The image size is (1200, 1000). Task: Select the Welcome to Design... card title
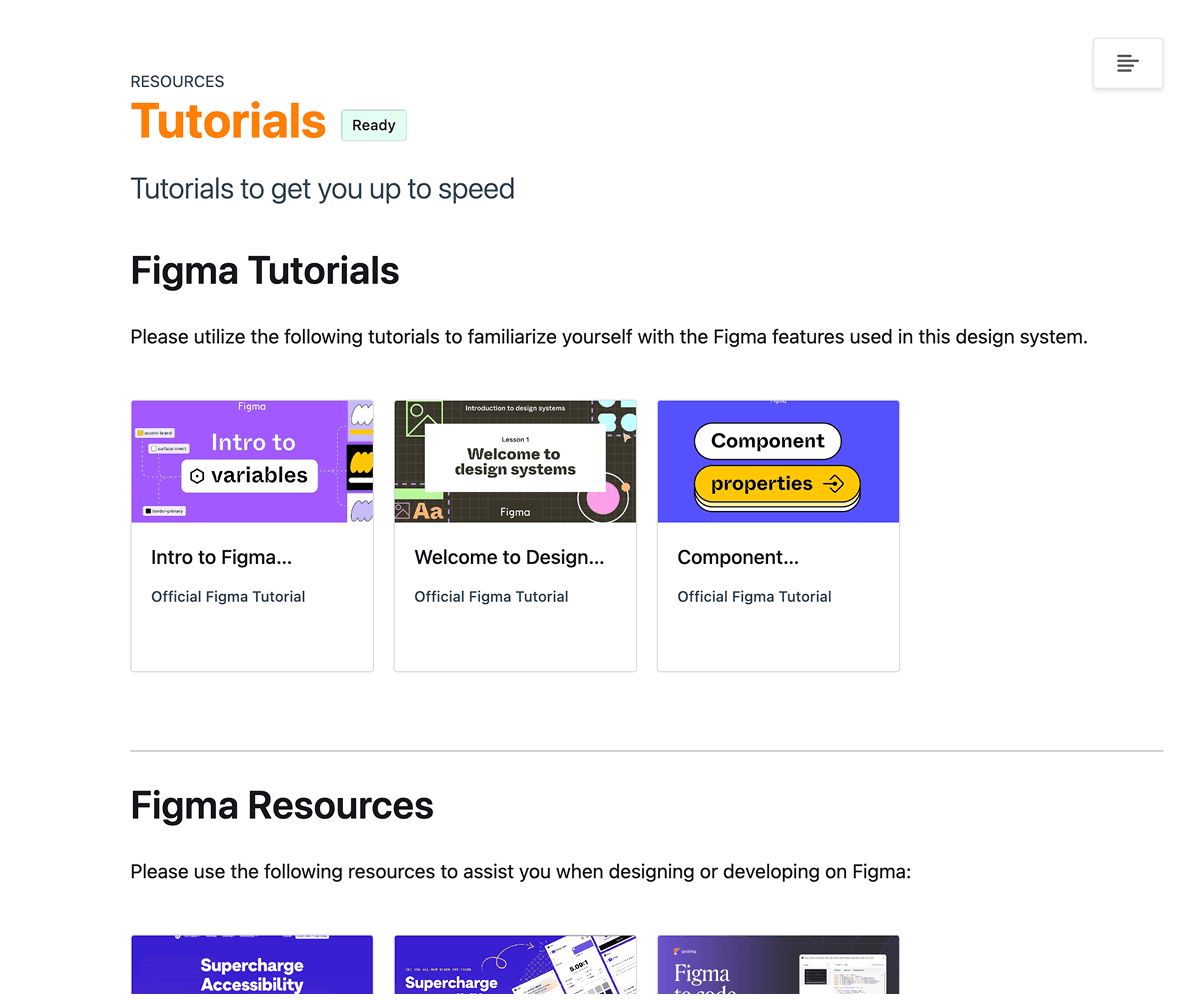tap(509, 557)
